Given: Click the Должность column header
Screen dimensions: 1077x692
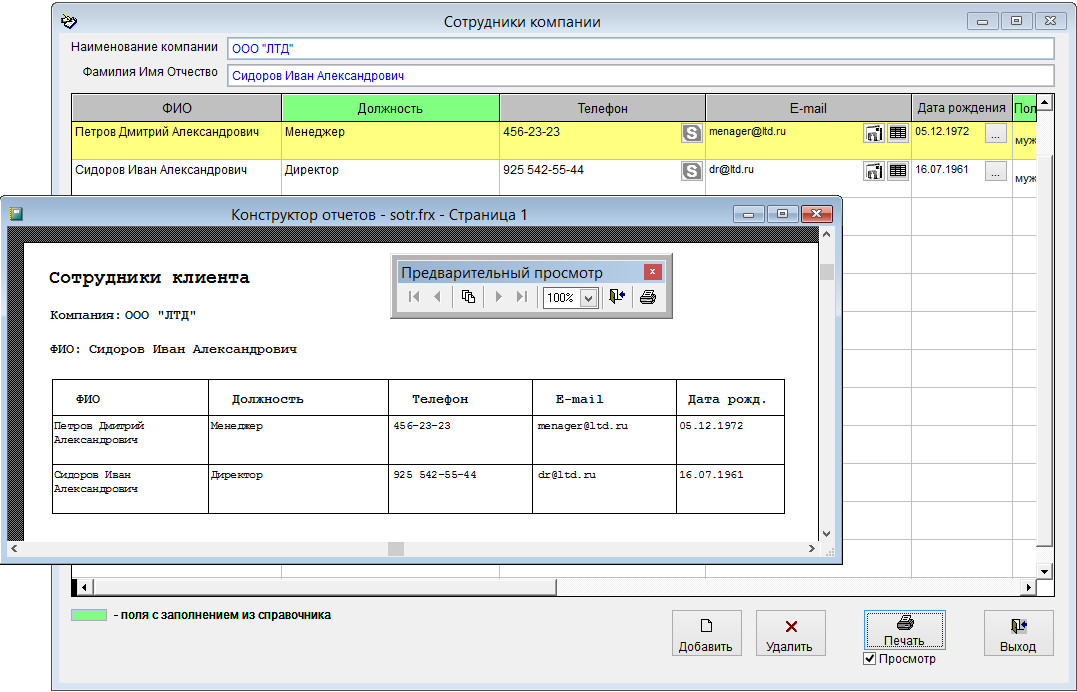Looking at the screenshot, I should pyautogui.click(x=390, y=108).
